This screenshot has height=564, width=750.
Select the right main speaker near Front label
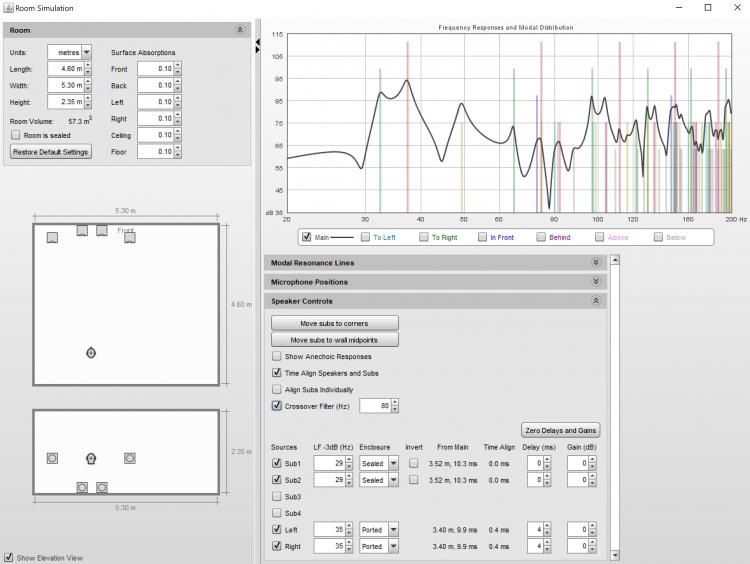pos(130,237)
